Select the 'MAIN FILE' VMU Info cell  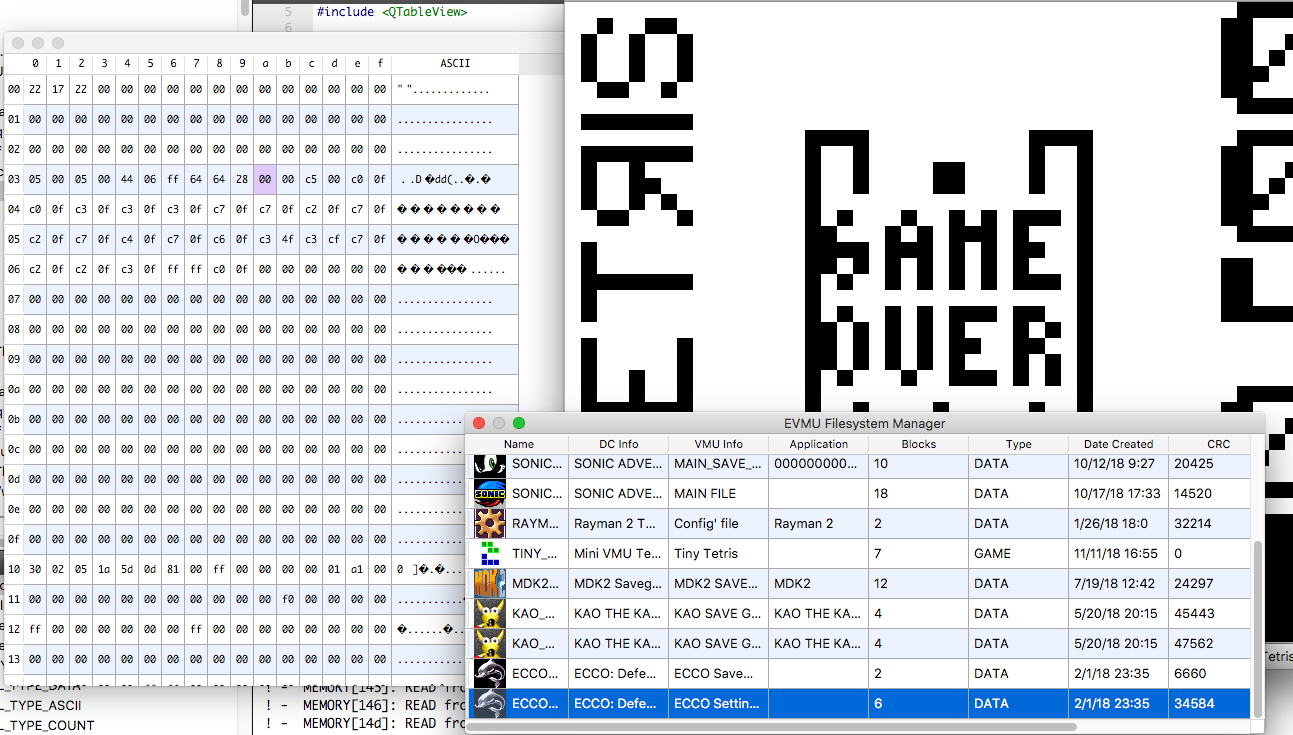719,493
